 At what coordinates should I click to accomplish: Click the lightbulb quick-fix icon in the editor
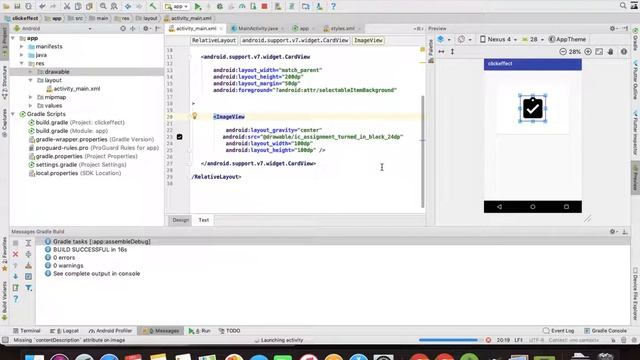195,116
